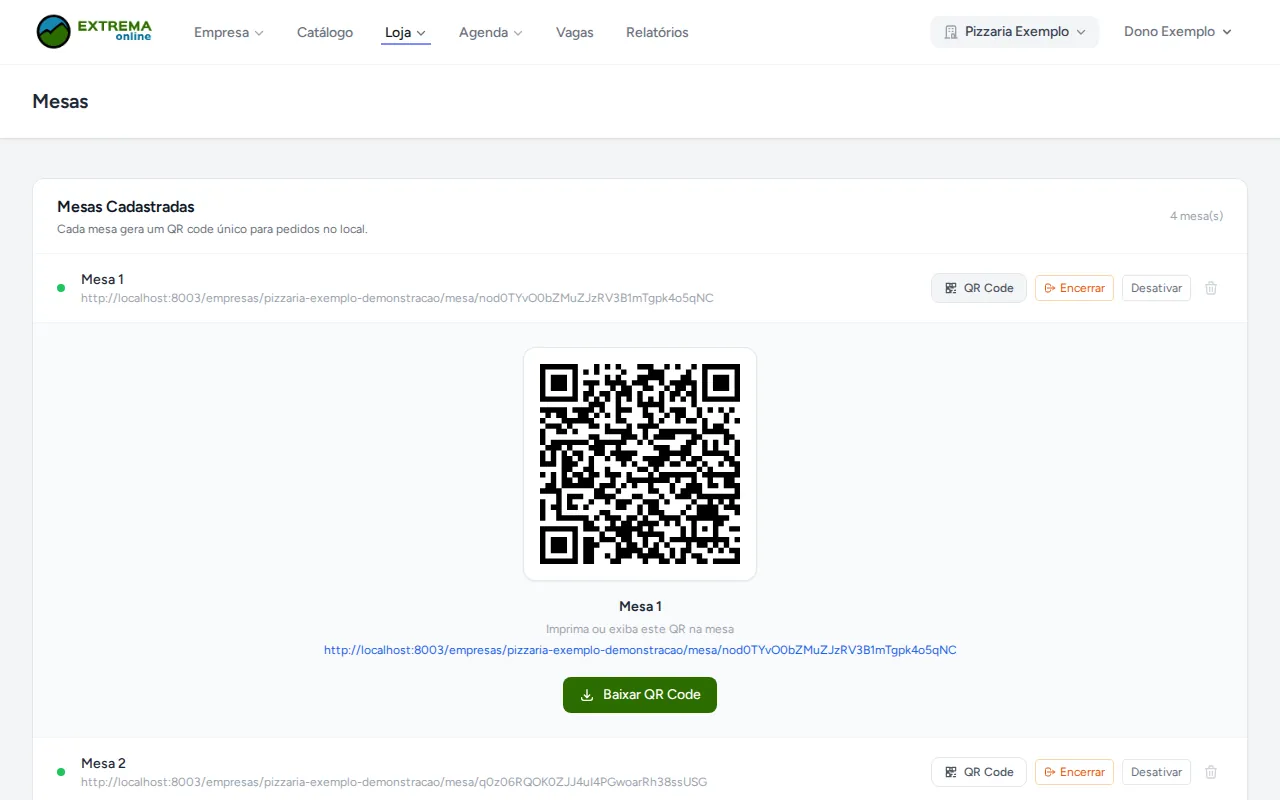Click the '4 mesa(s)' count label
The image size is (1280, 800).
pyautogui.click(x=1196, y=216)
